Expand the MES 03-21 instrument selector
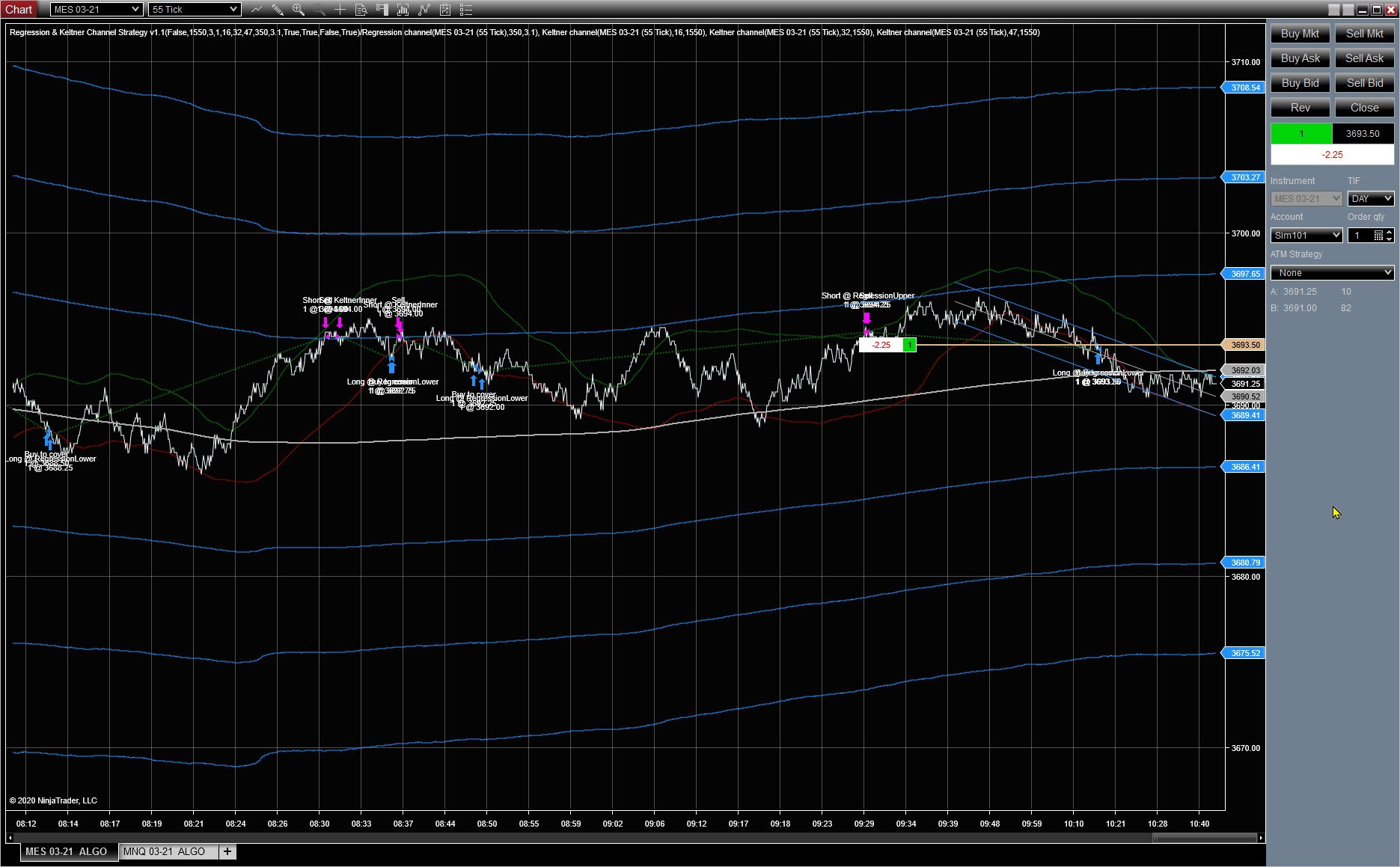Image resolution: width=1400 pixels, height=867 pixels. (96, 10)
